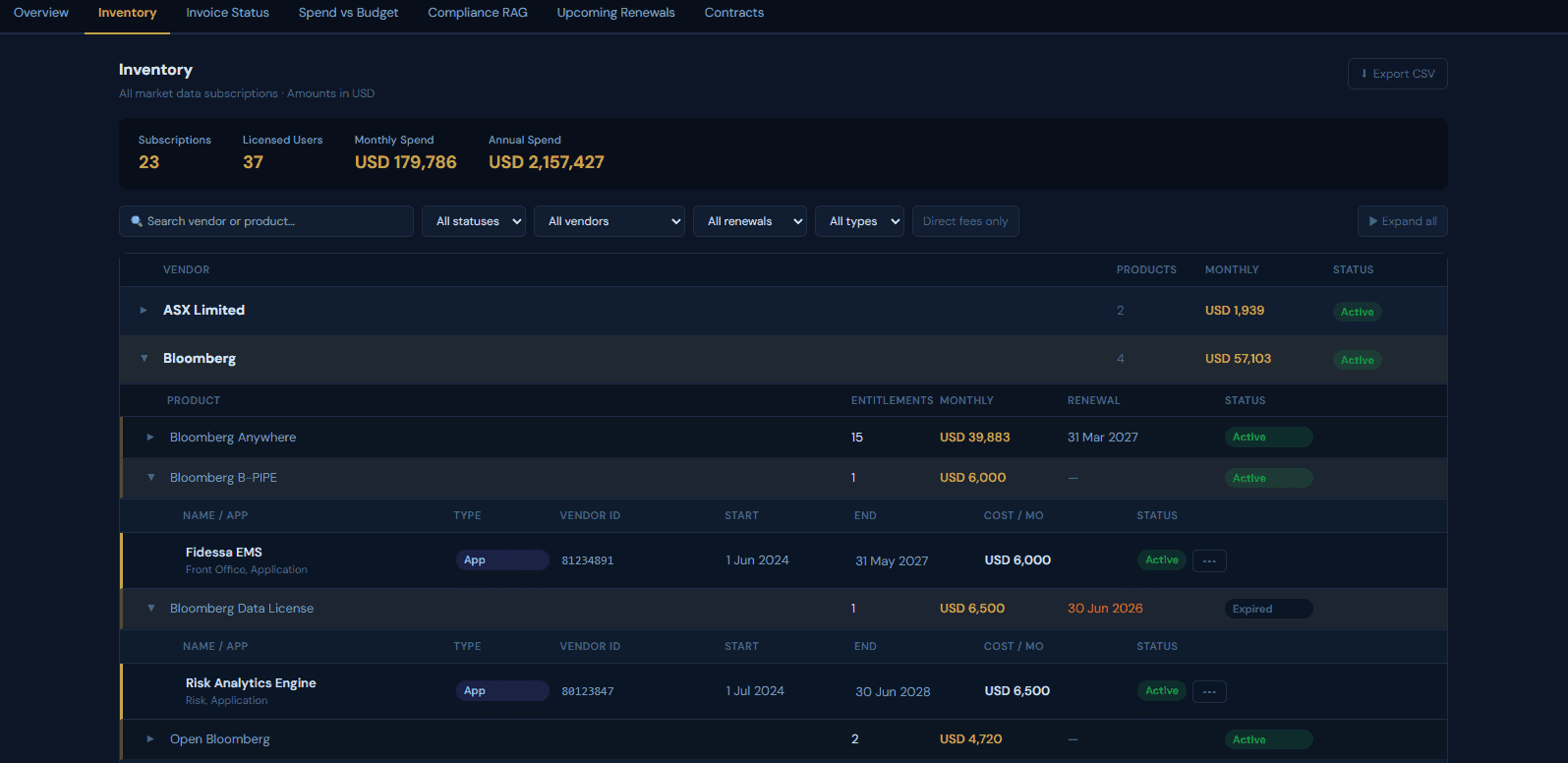Screen dimensions: 1568x763
Task: Open the All statuses dropdown
Action: tap(474, 221)
